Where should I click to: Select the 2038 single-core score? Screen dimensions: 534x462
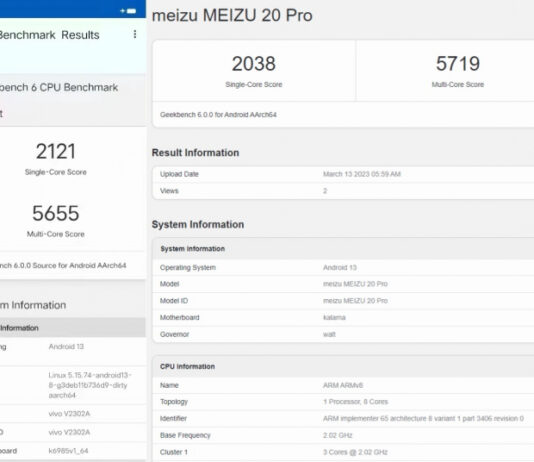(254, 64)
